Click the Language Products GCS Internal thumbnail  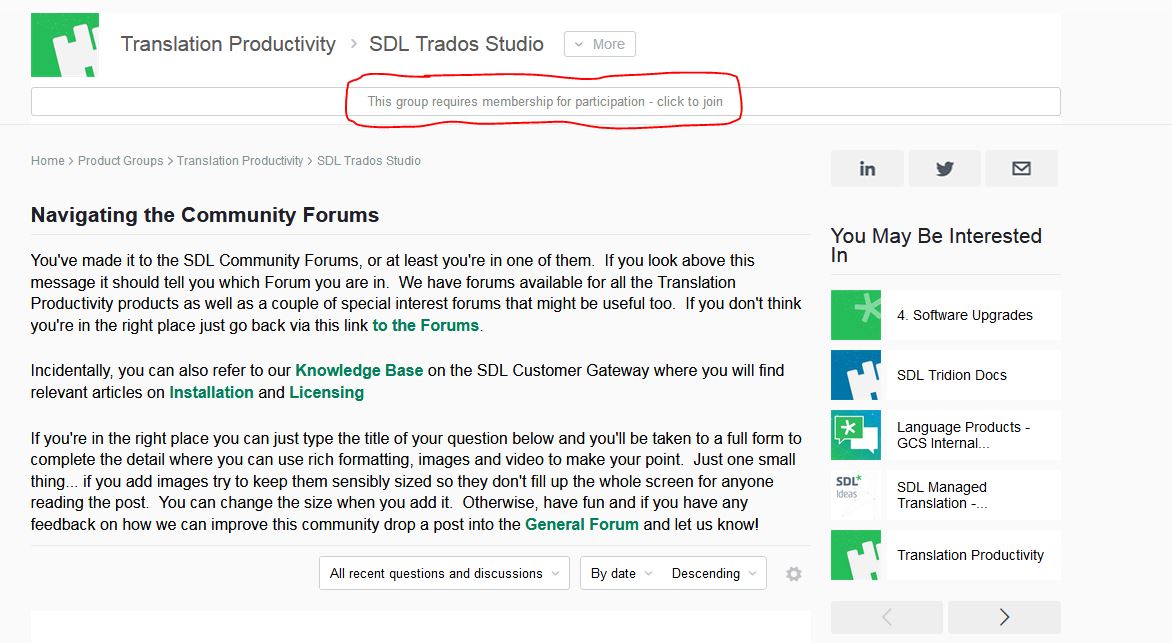(856, 434)
